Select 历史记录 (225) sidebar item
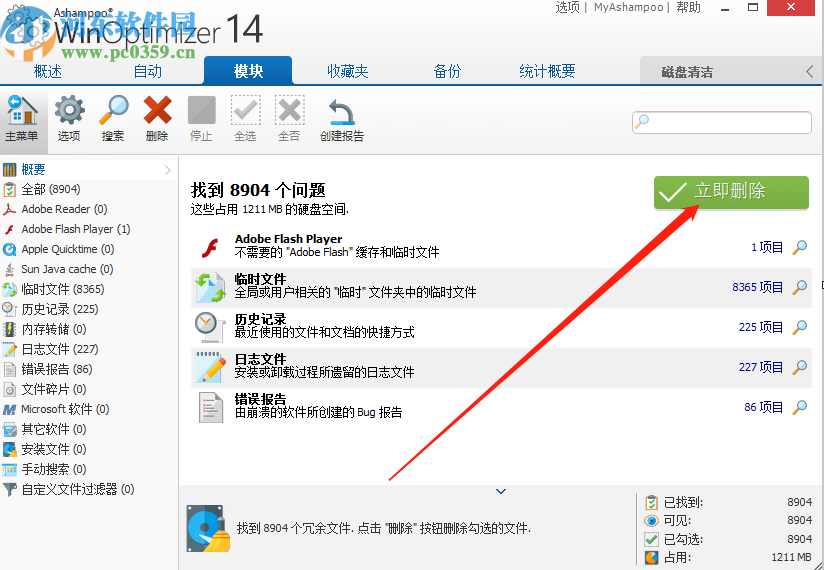The image size is (824, 570). tap(87, 309)
